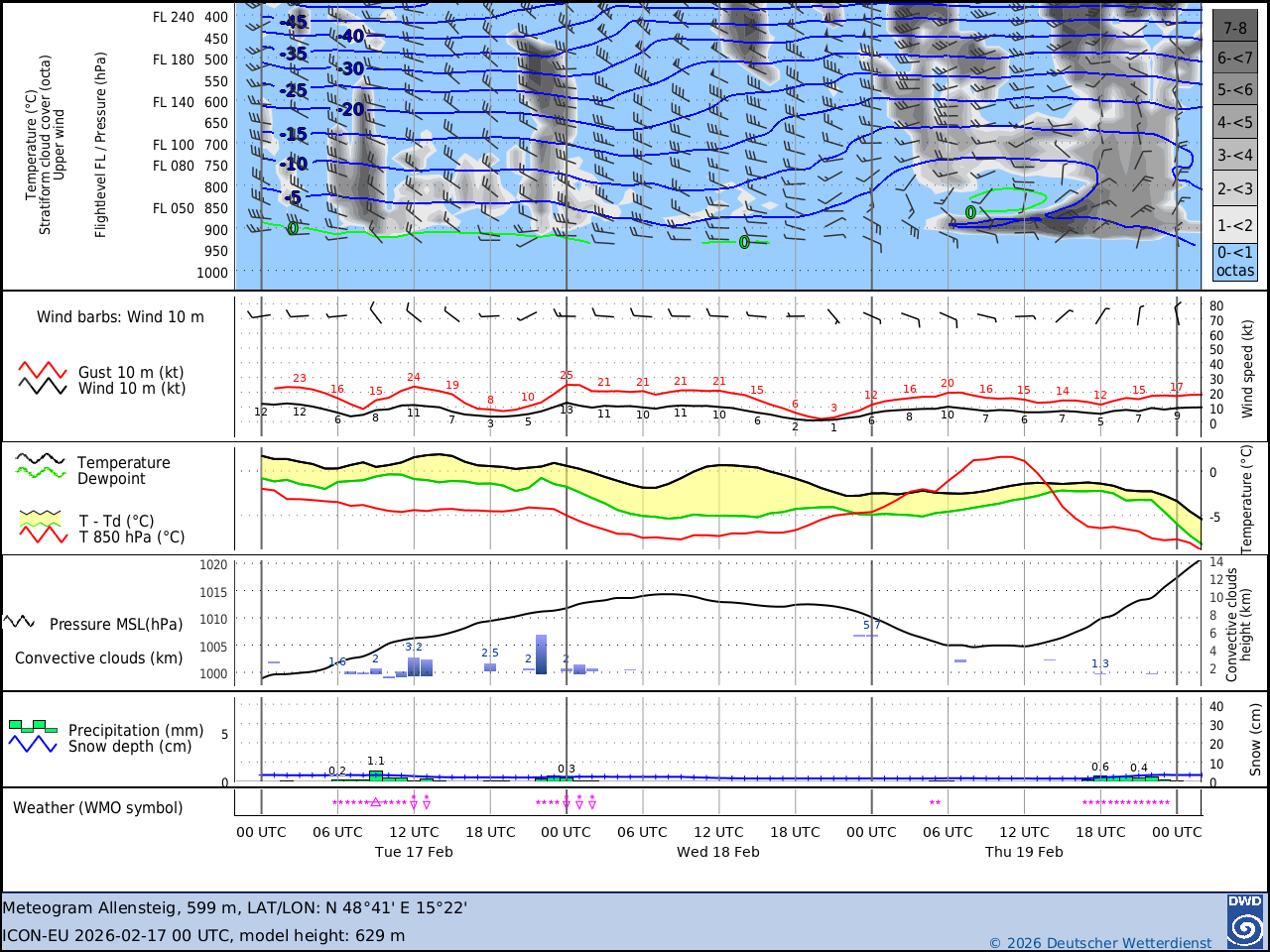Click the pink triangle WMO weather symbol

click(x=375, y=802)
